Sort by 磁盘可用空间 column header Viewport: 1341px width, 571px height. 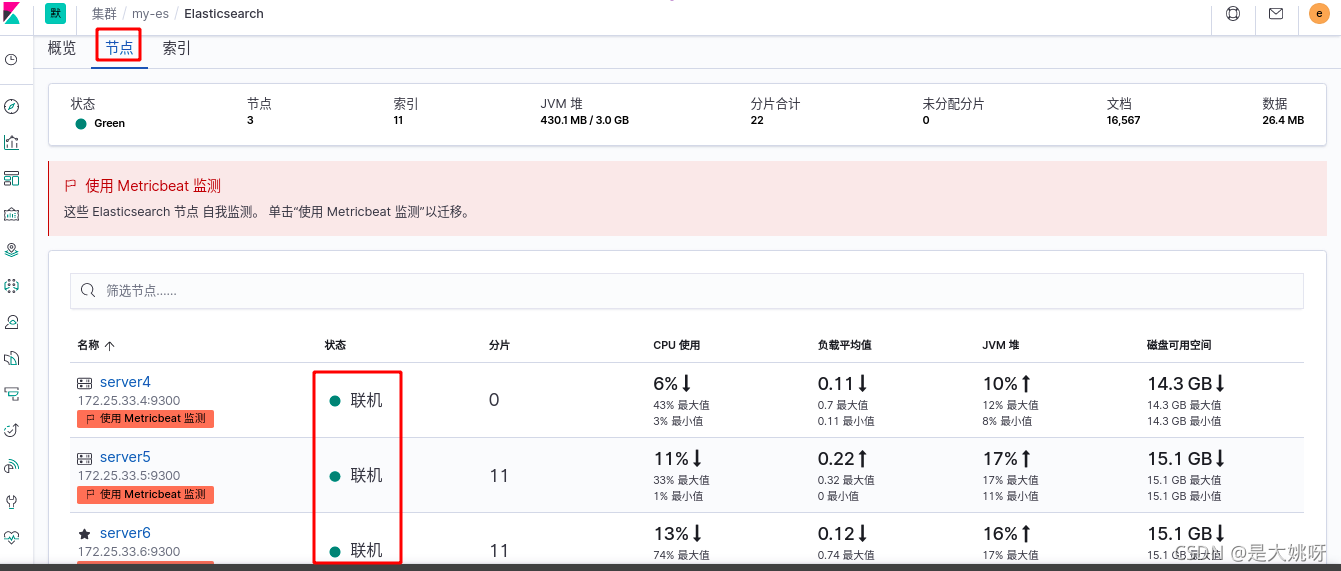pos(1179,345)
